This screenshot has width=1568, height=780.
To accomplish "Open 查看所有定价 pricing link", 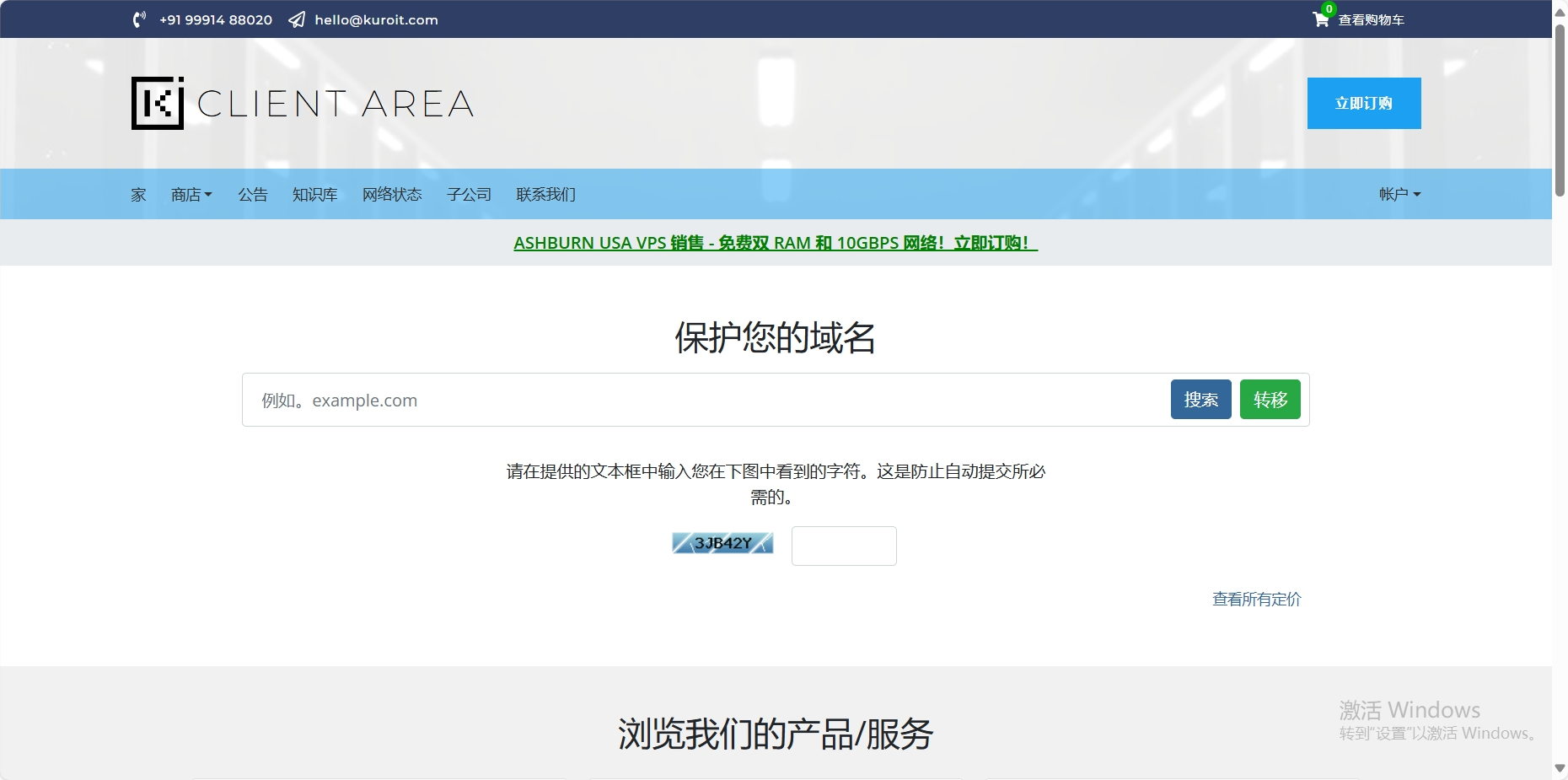I will (x=1256, y=600).
